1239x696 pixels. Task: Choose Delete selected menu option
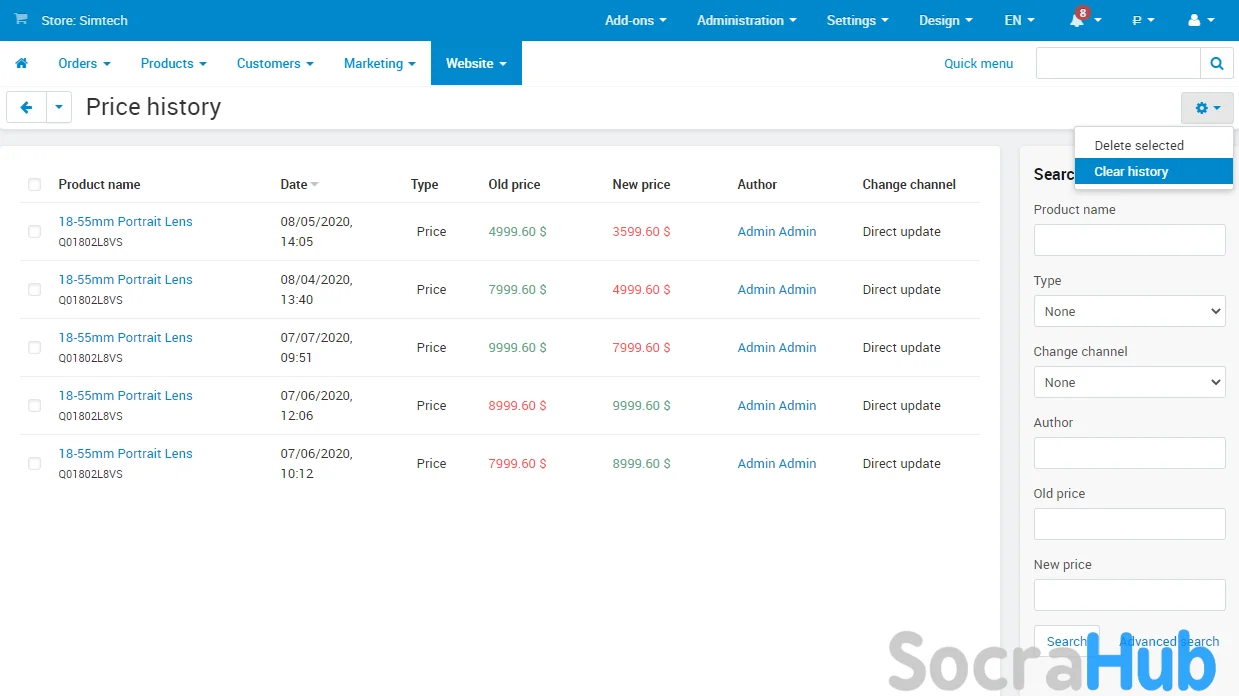[1138, 145]
